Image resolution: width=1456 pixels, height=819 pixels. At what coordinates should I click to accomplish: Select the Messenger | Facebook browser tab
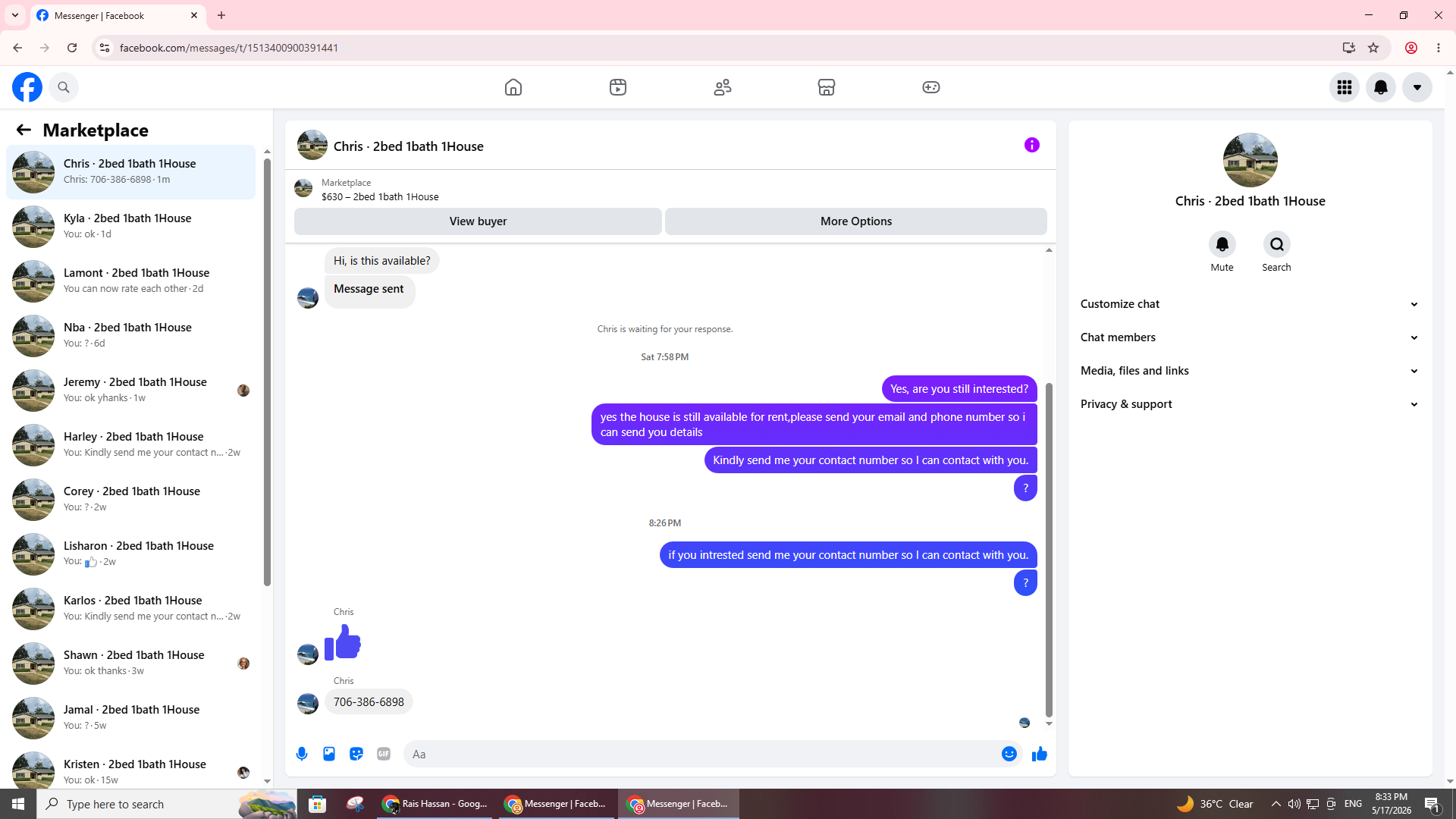(118, 15)
